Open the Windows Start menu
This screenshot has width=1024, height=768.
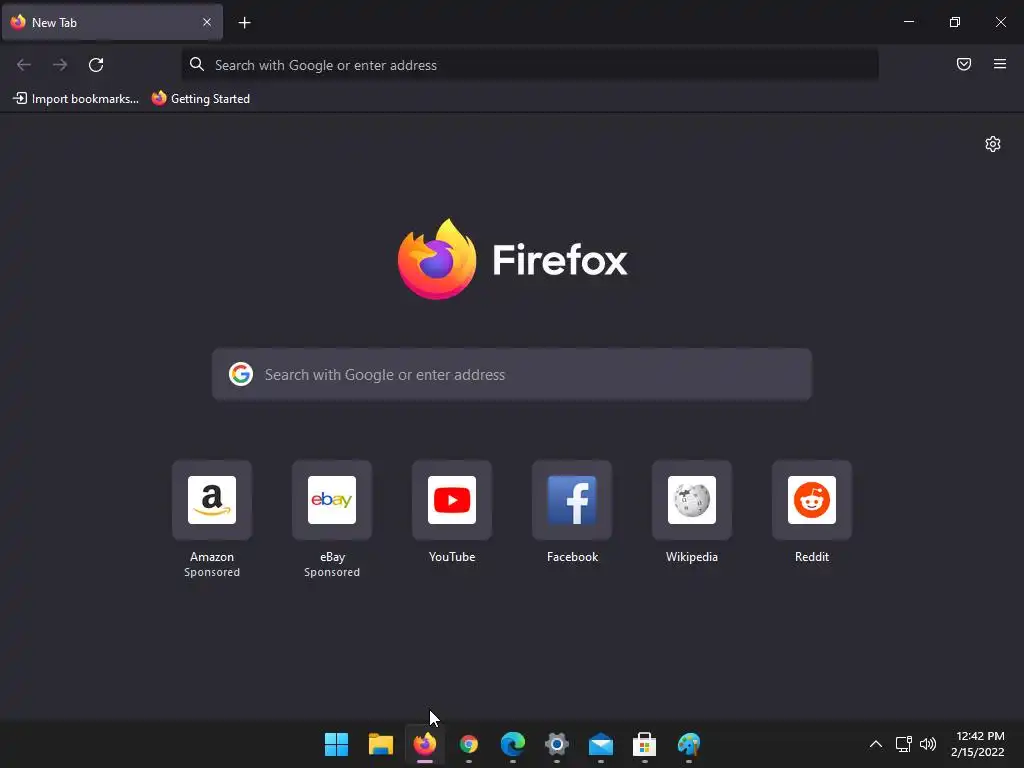point(336,744)
